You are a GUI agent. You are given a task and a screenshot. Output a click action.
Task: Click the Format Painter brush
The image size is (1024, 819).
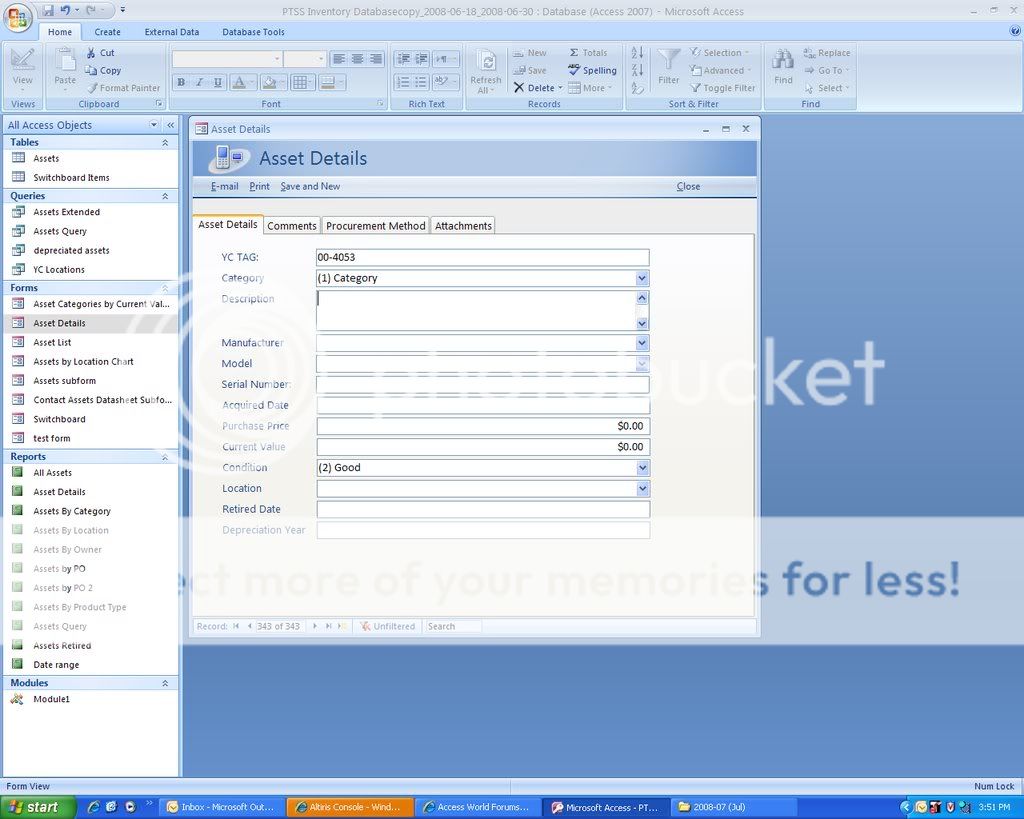(x=92, y=88)
